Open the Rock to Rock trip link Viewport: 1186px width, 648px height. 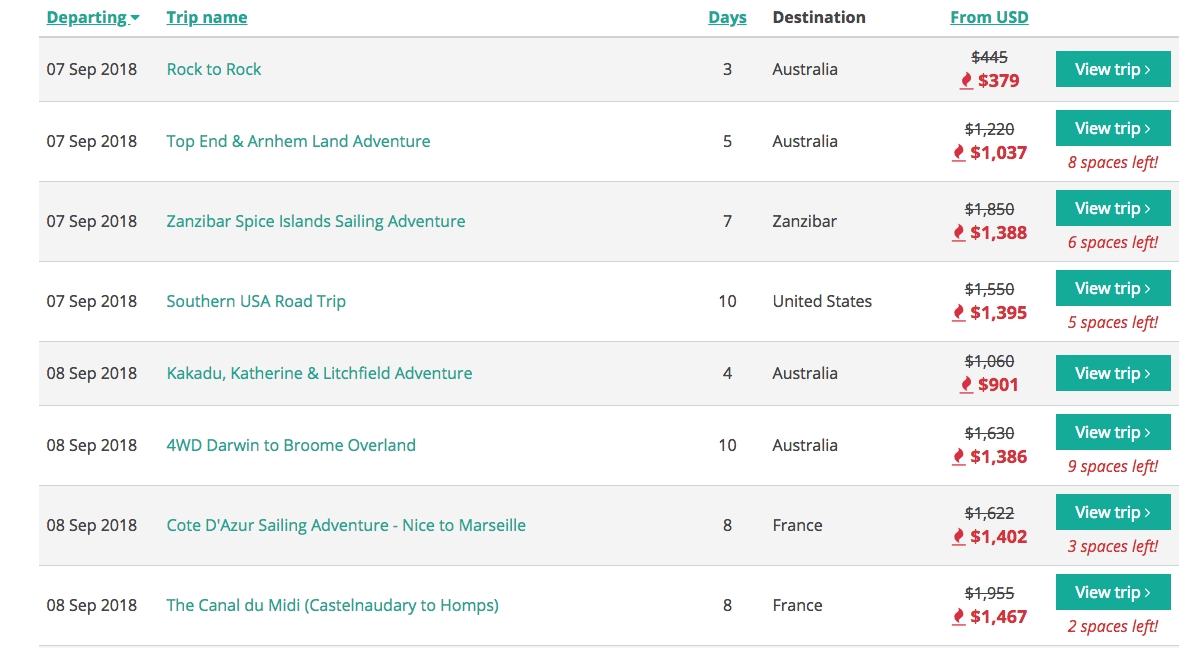[x=214, y=69]
